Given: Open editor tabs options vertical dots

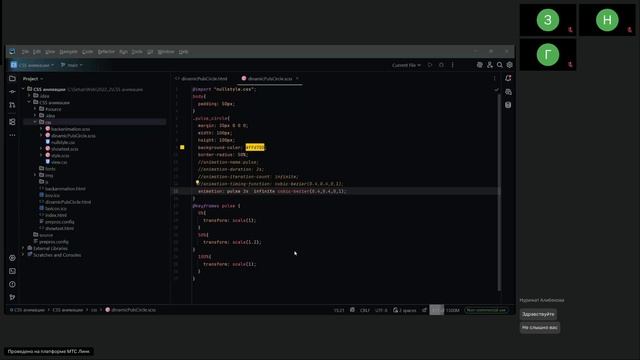Looking at the screenshot, I should 494,78.
